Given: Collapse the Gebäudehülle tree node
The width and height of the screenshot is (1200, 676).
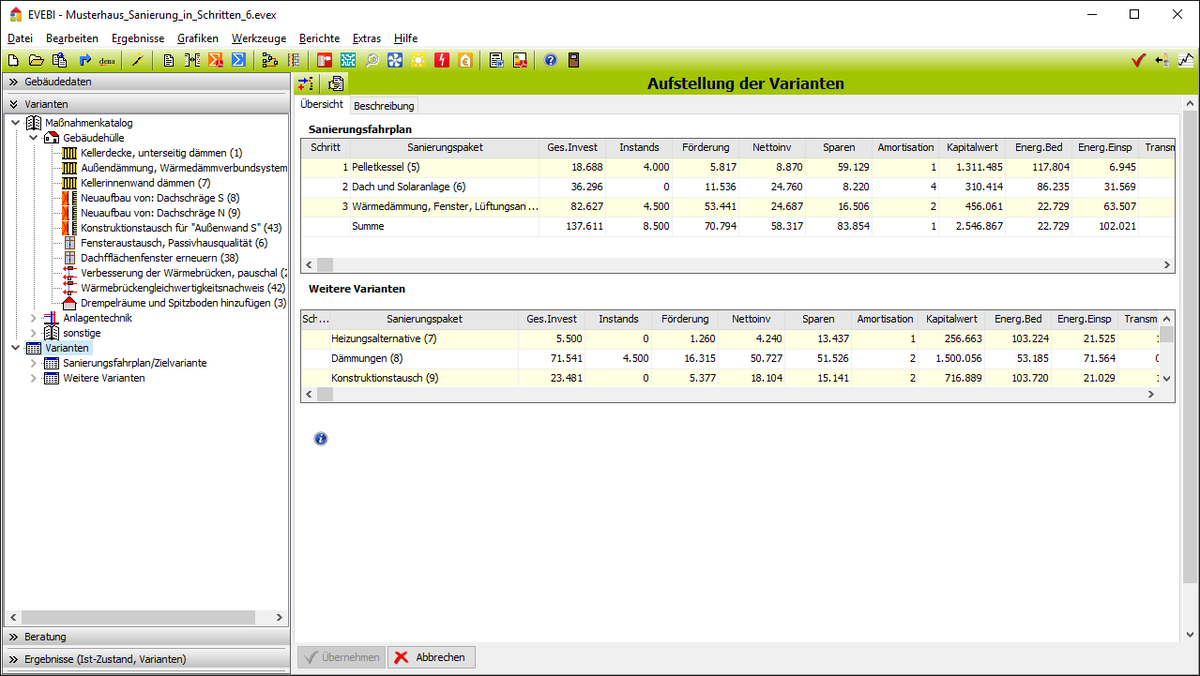Looking at the screenshot, I should point(33,137).
